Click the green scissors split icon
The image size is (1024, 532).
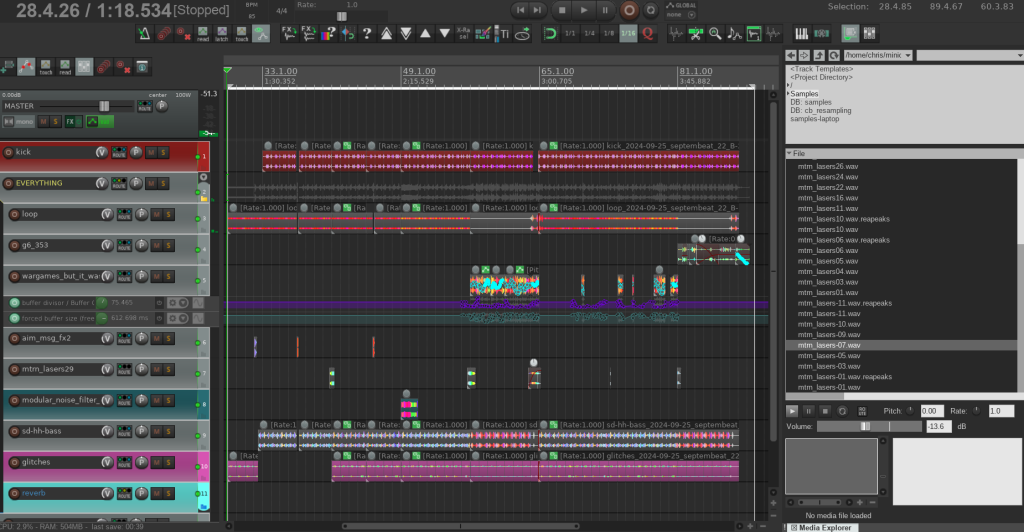696,33
